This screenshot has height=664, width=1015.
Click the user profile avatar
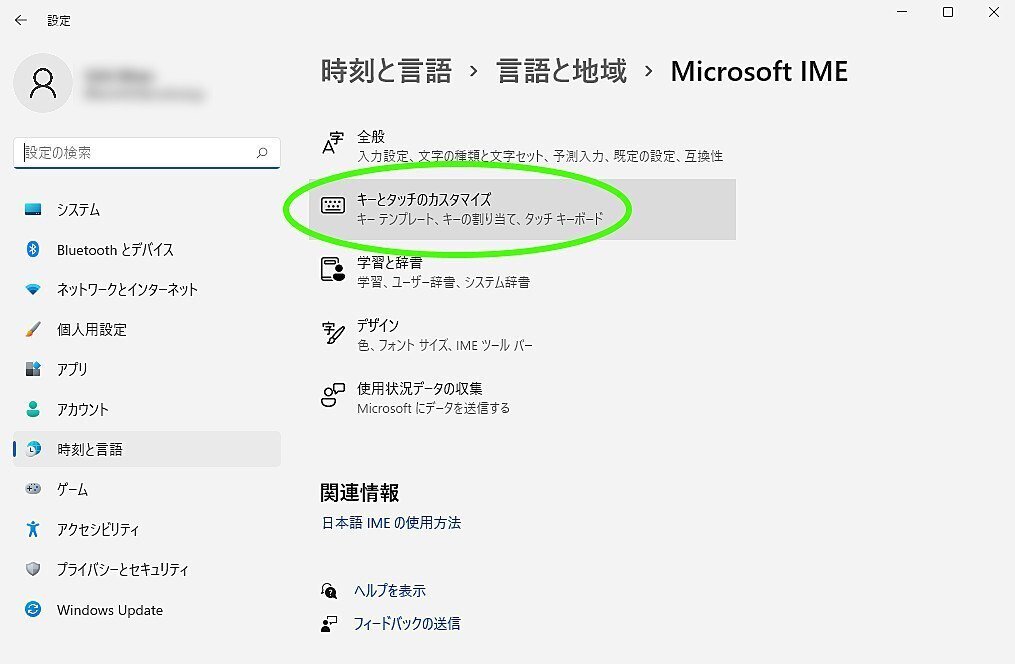pos(43,83)
